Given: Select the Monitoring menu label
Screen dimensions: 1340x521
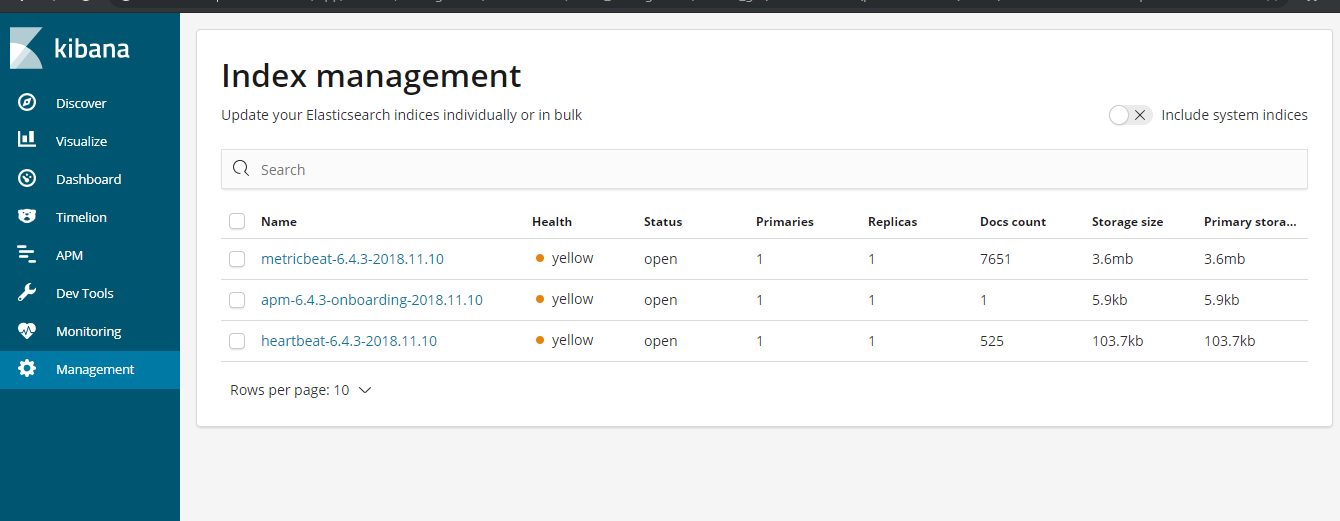Looking at the screenshot, I should (88, 331).
